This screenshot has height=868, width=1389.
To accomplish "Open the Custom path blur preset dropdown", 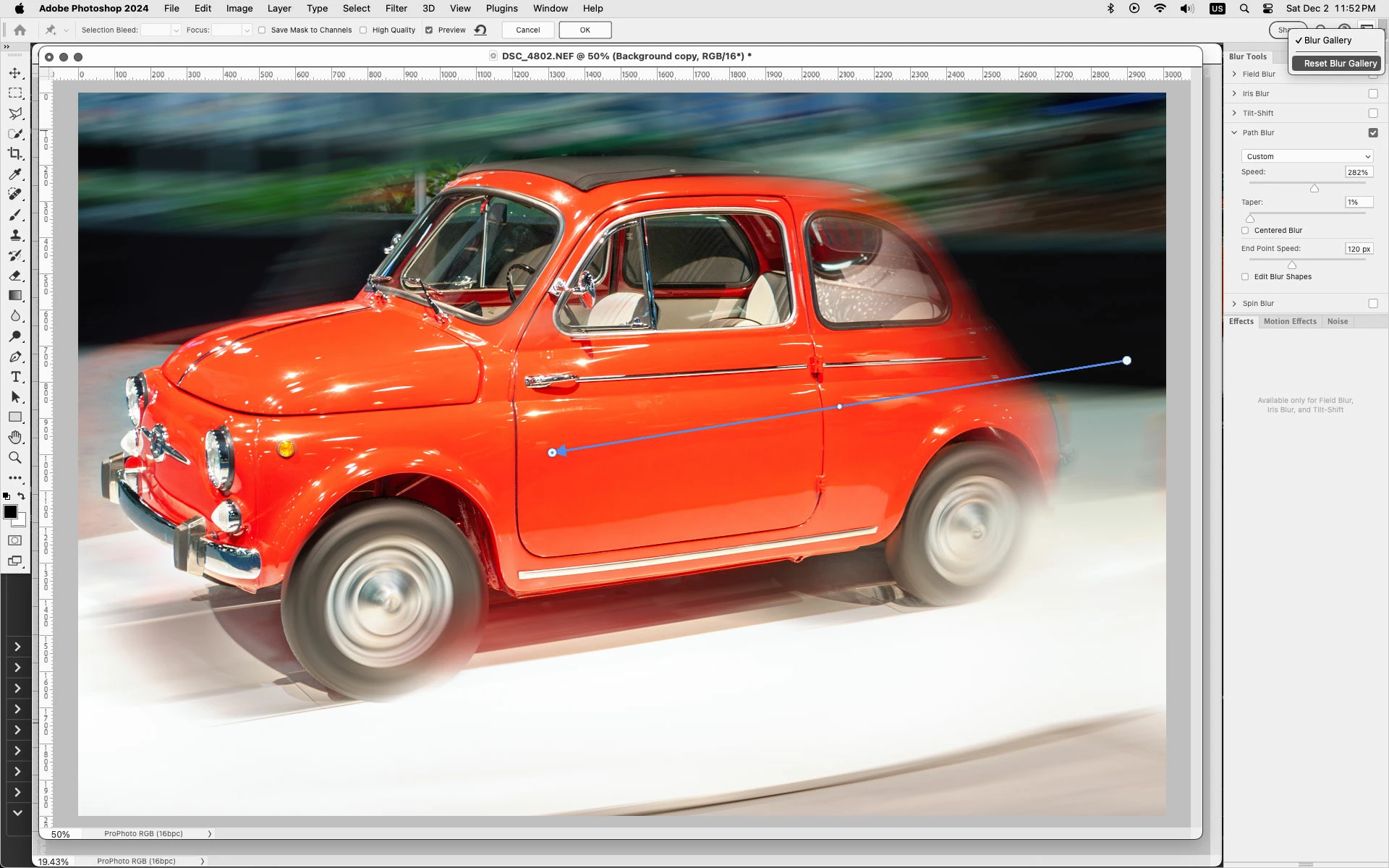I will (x=1307, y=156).
